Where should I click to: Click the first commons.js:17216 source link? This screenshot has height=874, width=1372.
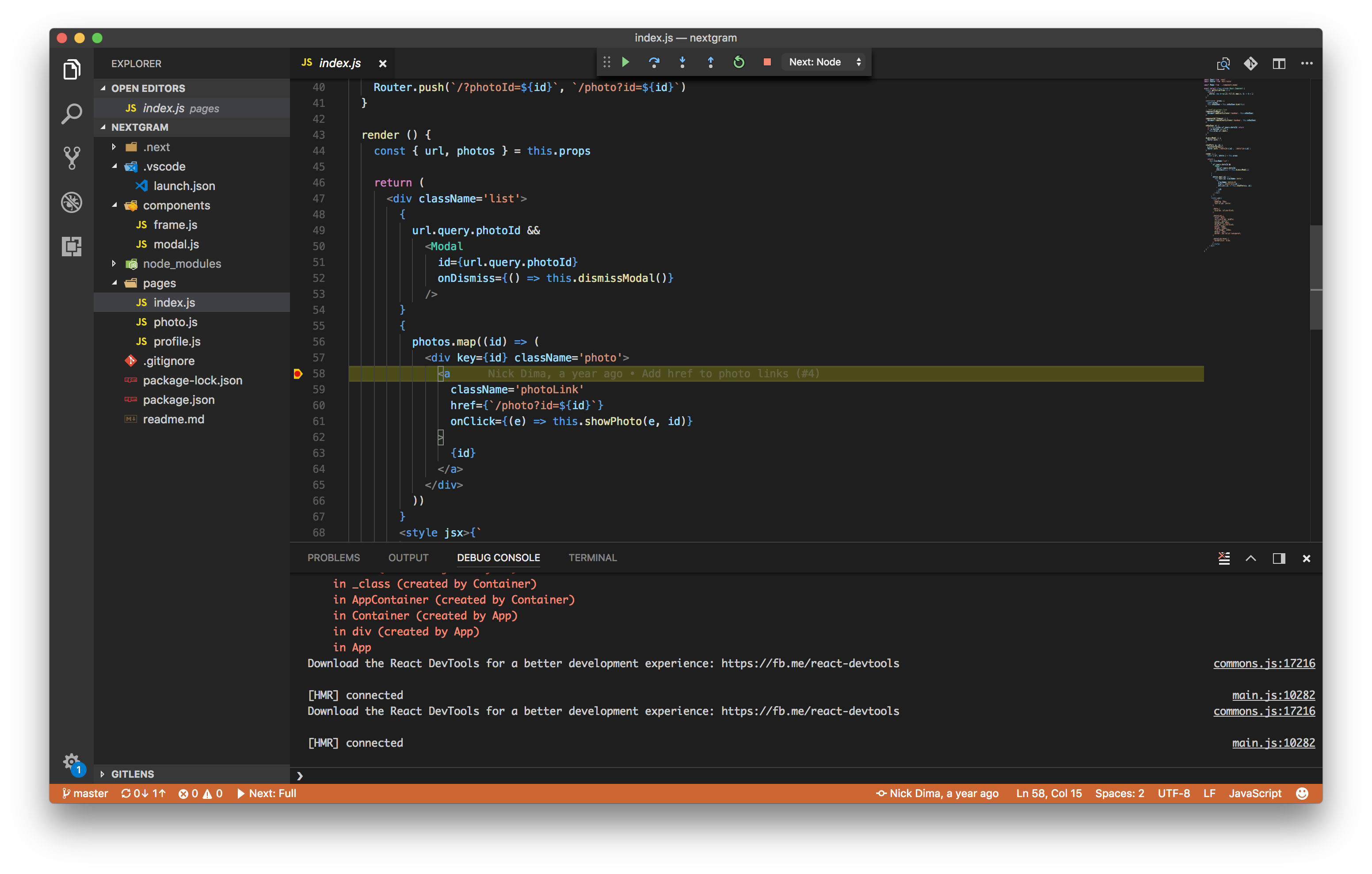point(1264,663)
